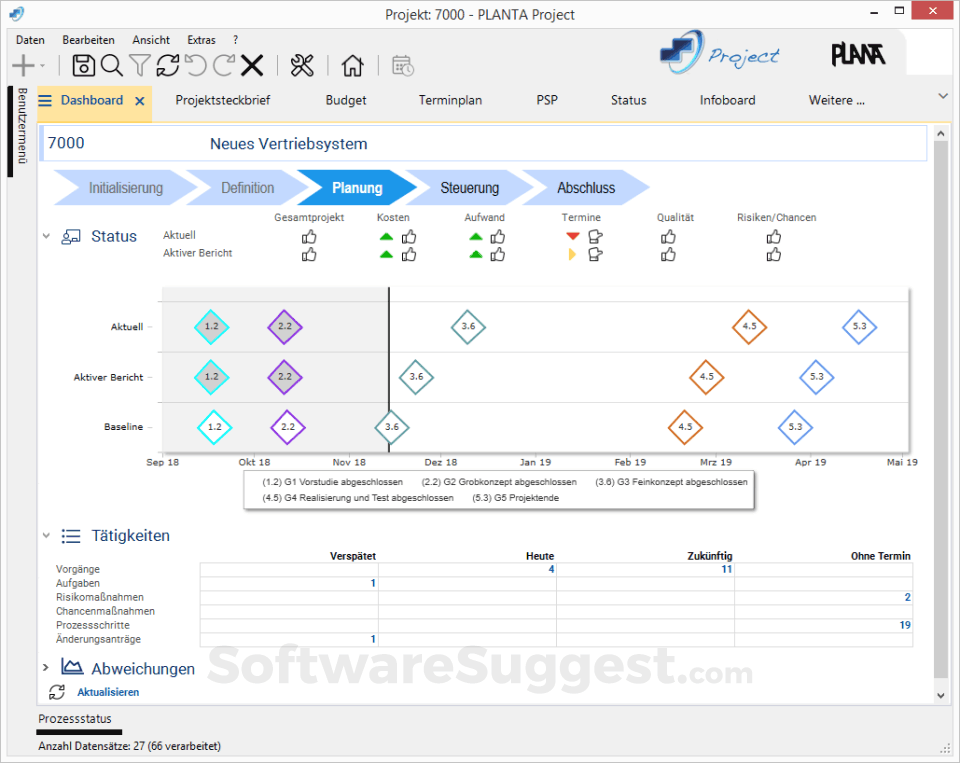Expand the Abweichungen section chevron
Viewport: 960px width, 763px height.
tap(46, 667)
